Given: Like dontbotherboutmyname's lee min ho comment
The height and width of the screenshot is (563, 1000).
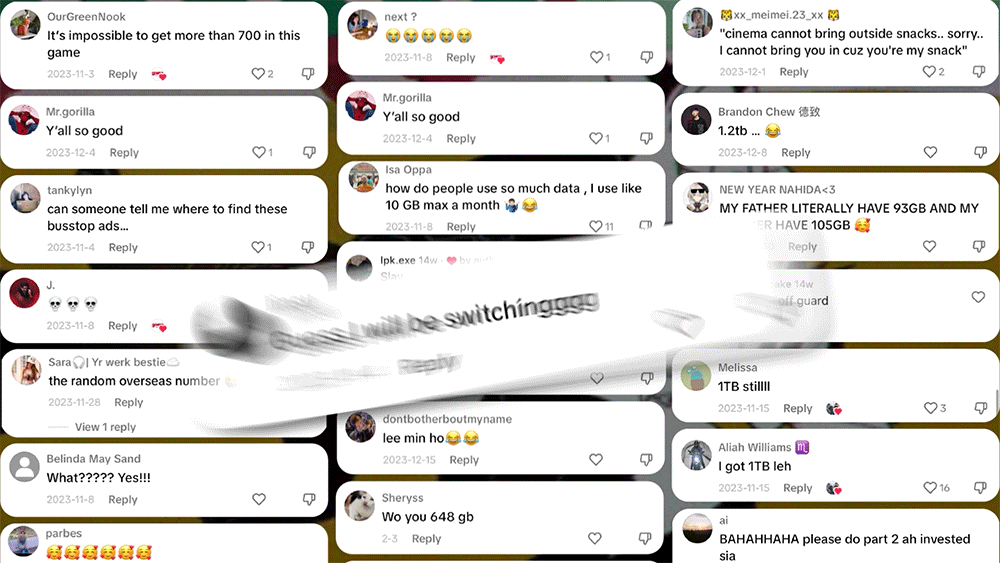Looking at the screenshot, I should 596,460.
